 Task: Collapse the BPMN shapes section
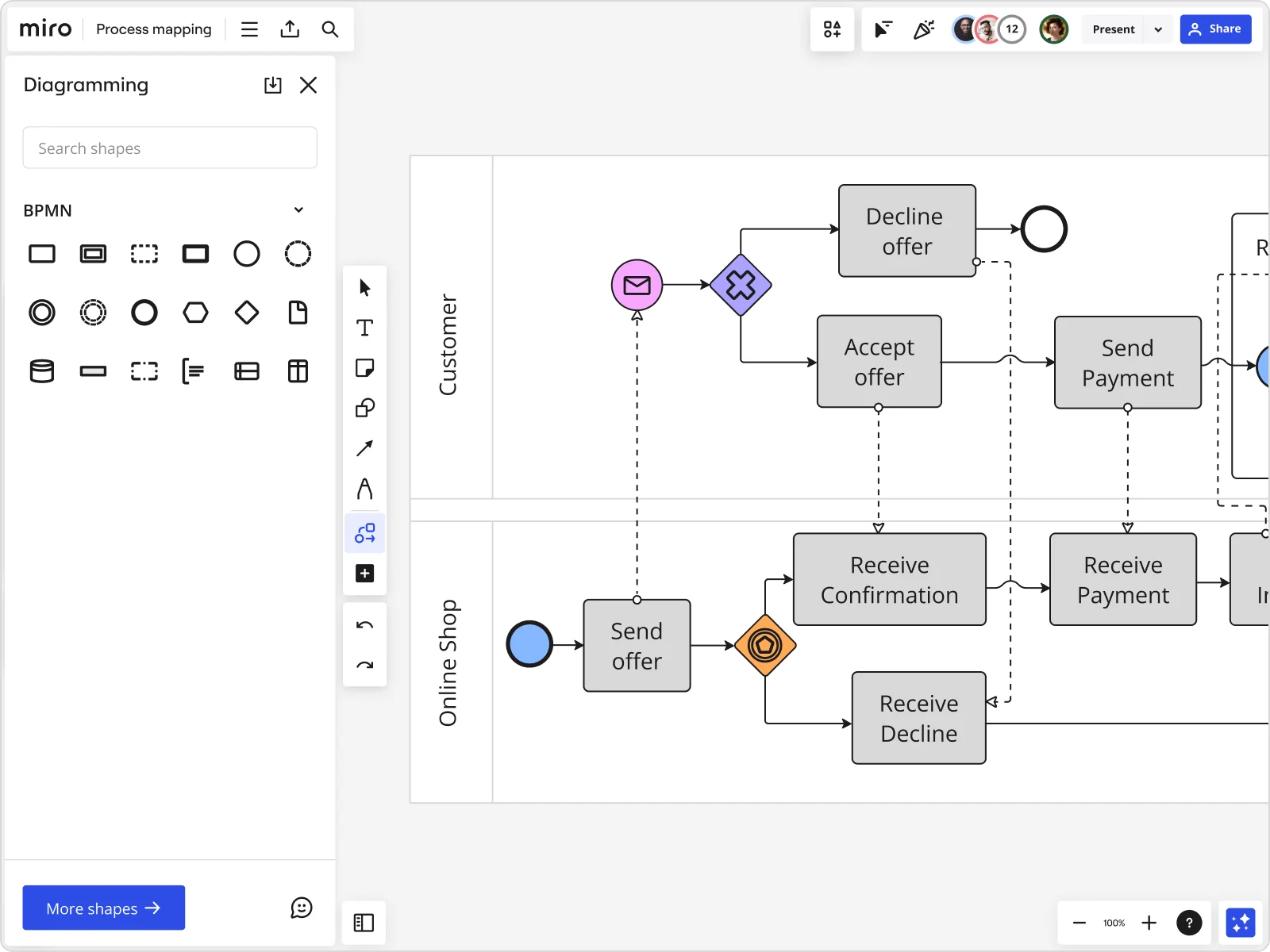coord(298,209)
